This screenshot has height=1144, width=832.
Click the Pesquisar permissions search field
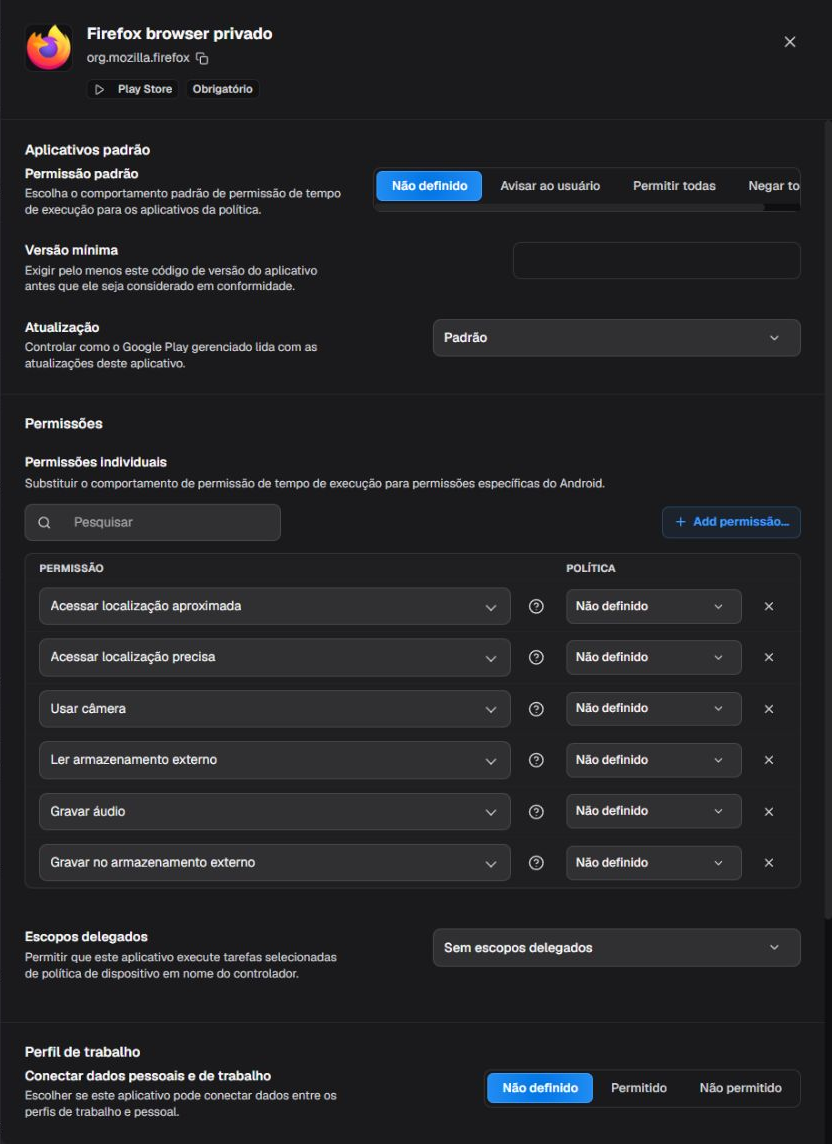click(153, 522)
